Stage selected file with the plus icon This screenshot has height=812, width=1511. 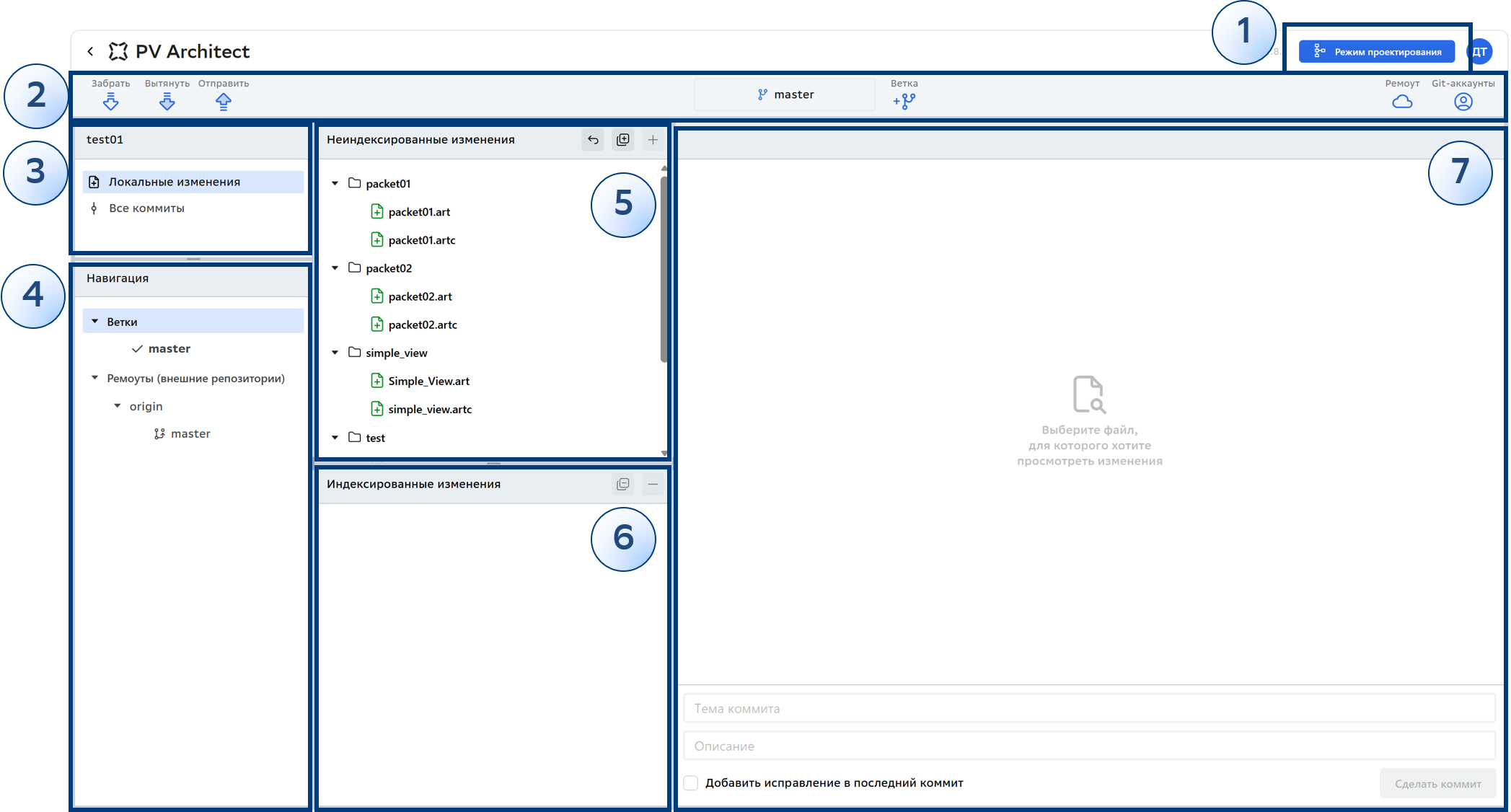(653, 140)
